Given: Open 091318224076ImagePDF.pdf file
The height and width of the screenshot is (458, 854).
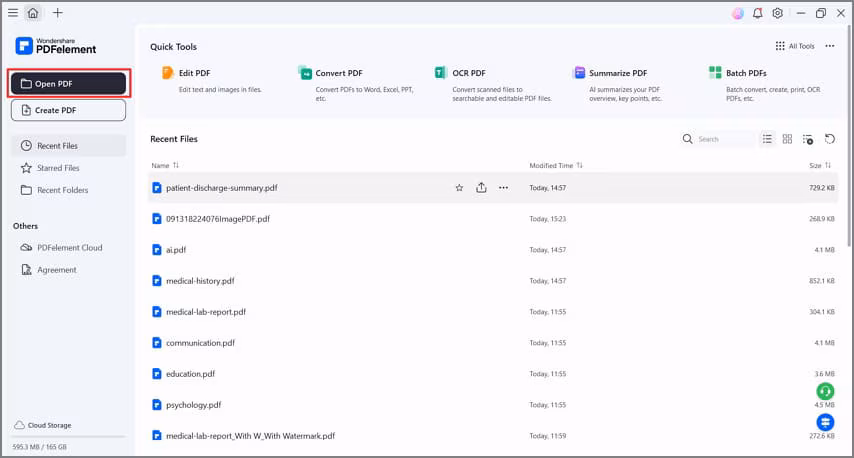Looking at the screenshot, I should tap(493, 219).
